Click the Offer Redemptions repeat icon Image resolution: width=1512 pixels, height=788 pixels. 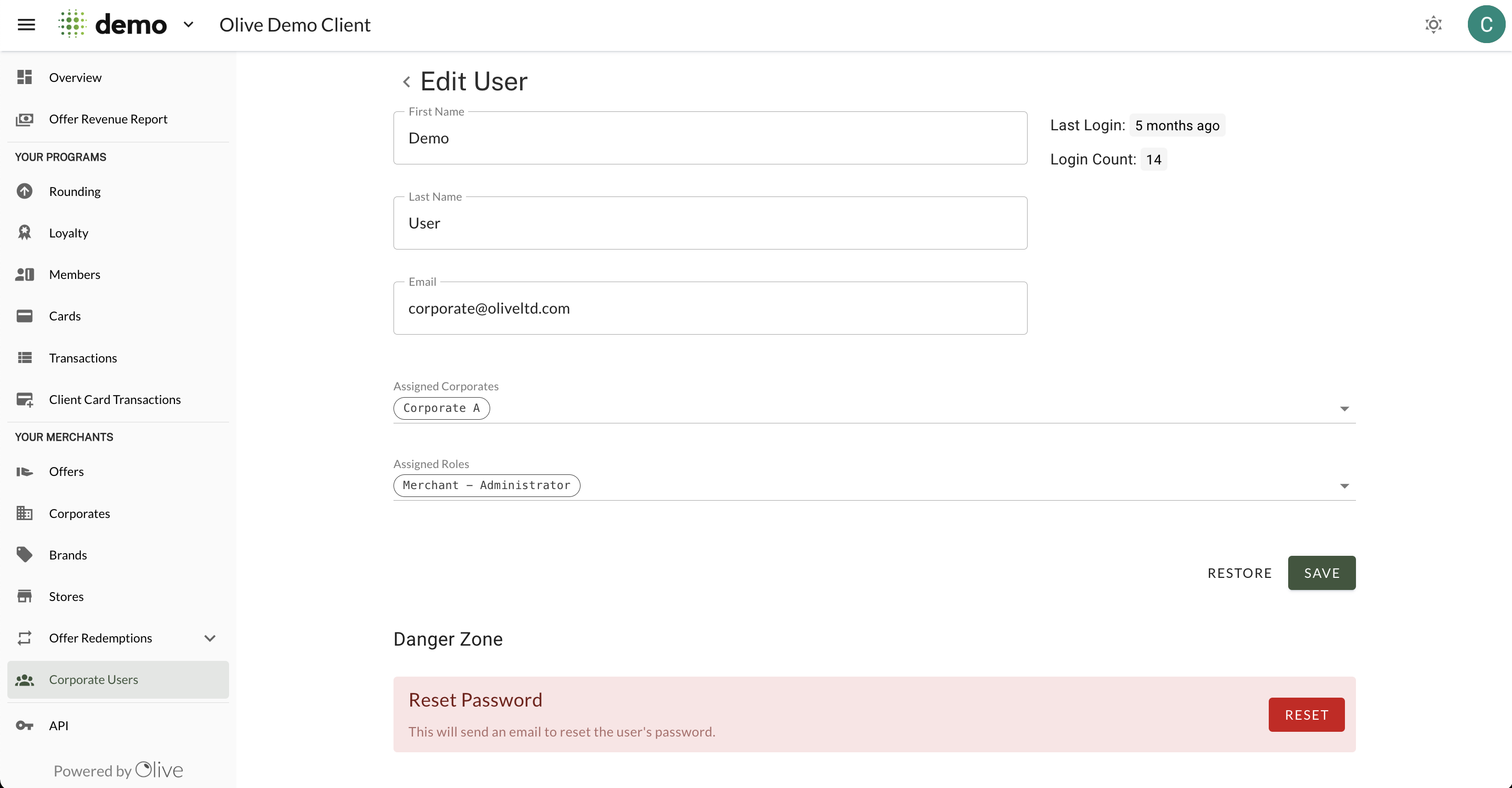click(25, 638)
